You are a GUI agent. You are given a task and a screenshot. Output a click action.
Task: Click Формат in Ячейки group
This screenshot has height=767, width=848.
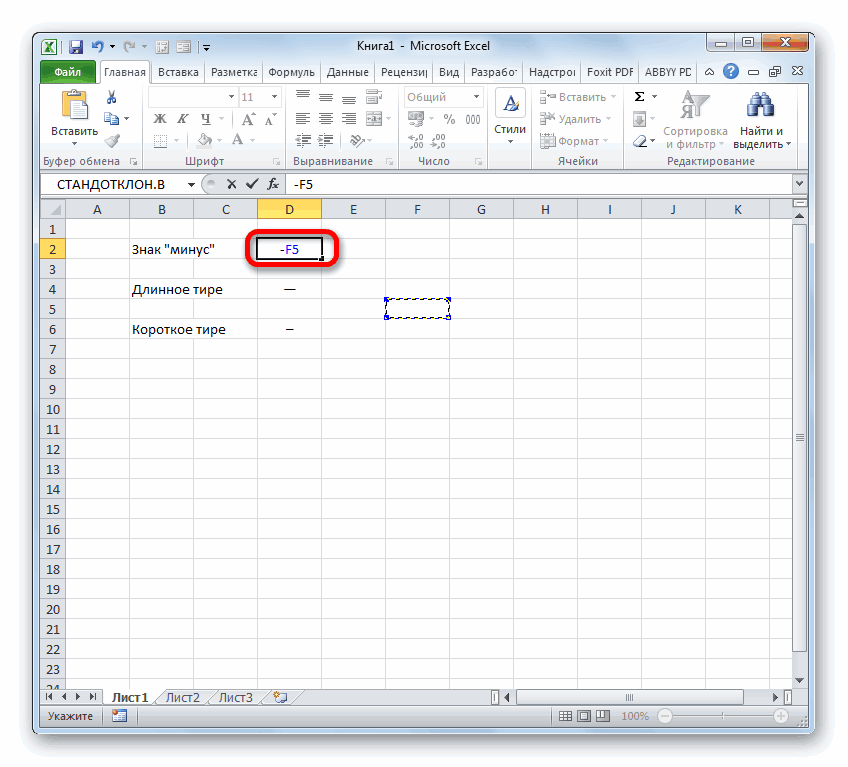coord(574,141)
